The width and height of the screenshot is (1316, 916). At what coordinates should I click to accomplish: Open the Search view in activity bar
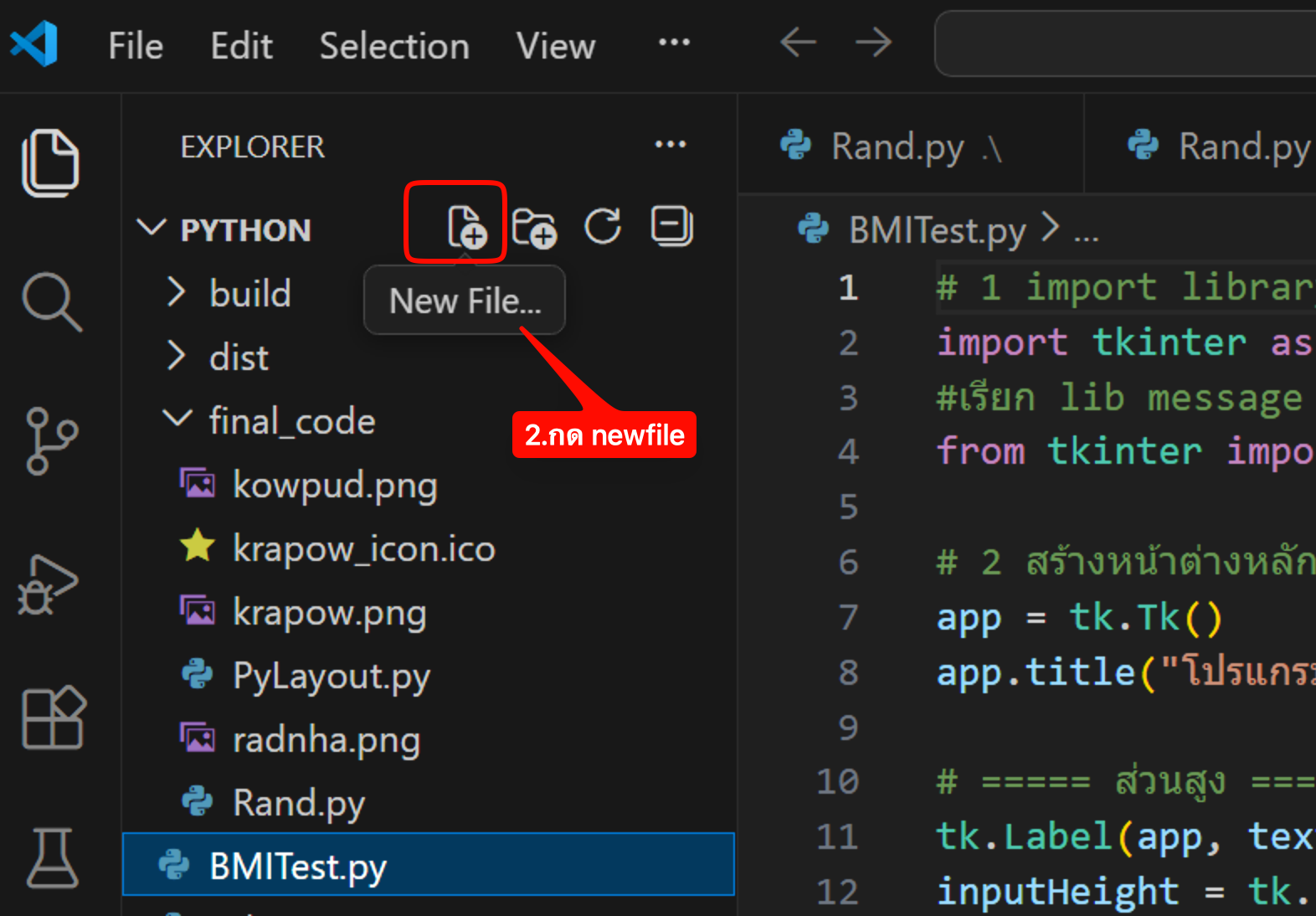point(52,301)
